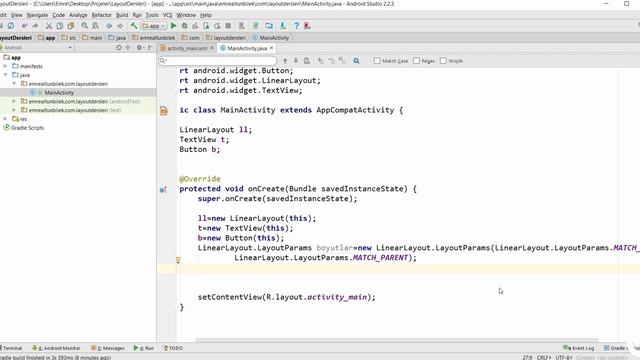Viewport: 640px width, 360px height.
Task: Expand the androidTest package node
Action: pyautogui.click(x=14, y=101)
